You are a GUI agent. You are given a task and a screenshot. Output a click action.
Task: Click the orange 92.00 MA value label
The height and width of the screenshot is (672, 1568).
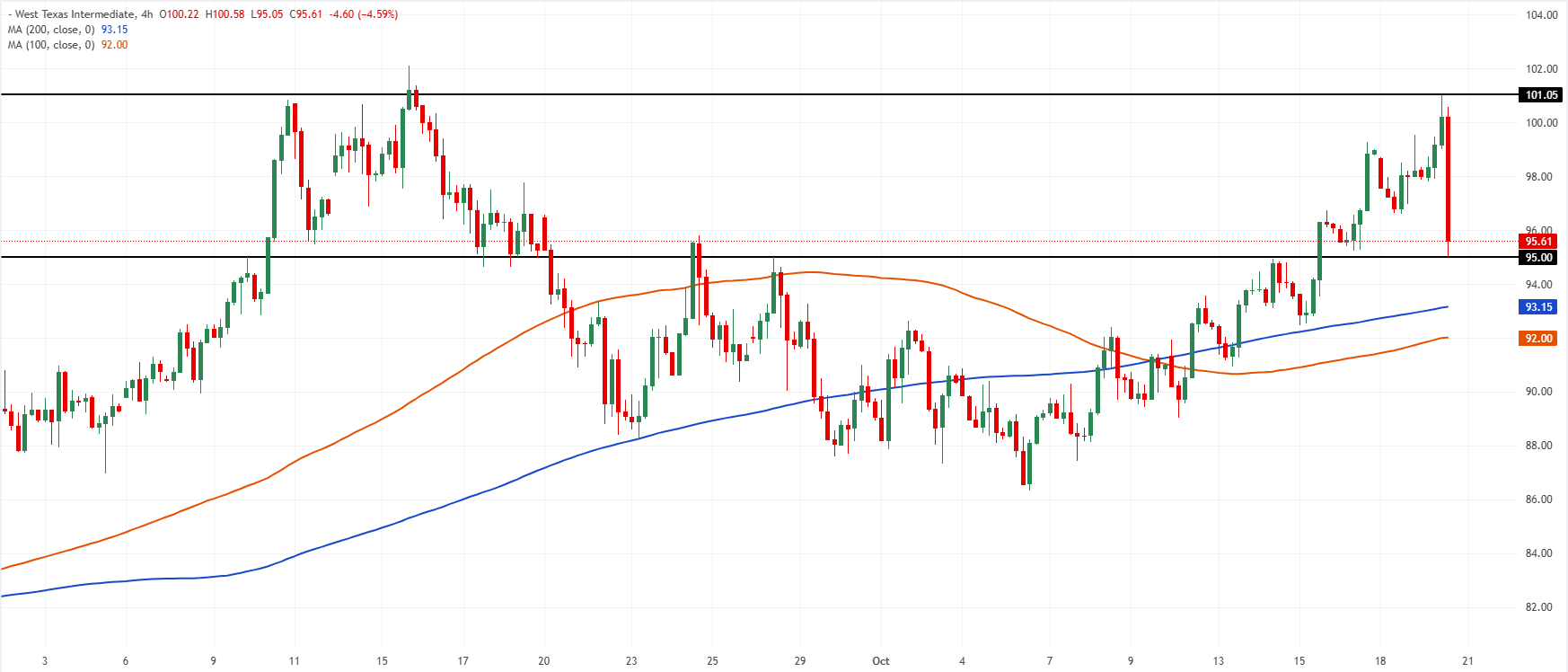1538,339
